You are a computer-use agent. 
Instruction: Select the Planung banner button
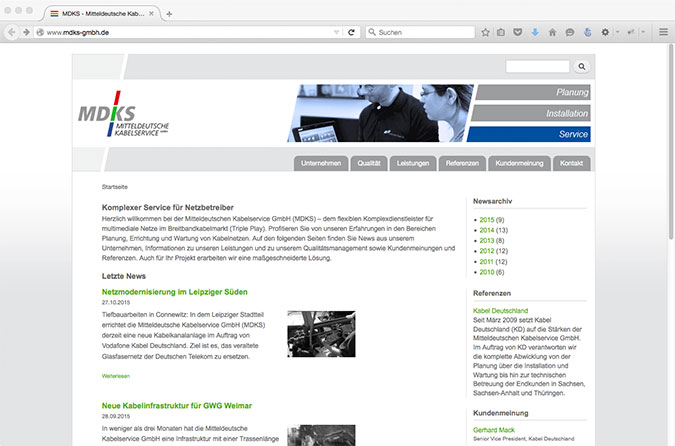tap(533, 92)
